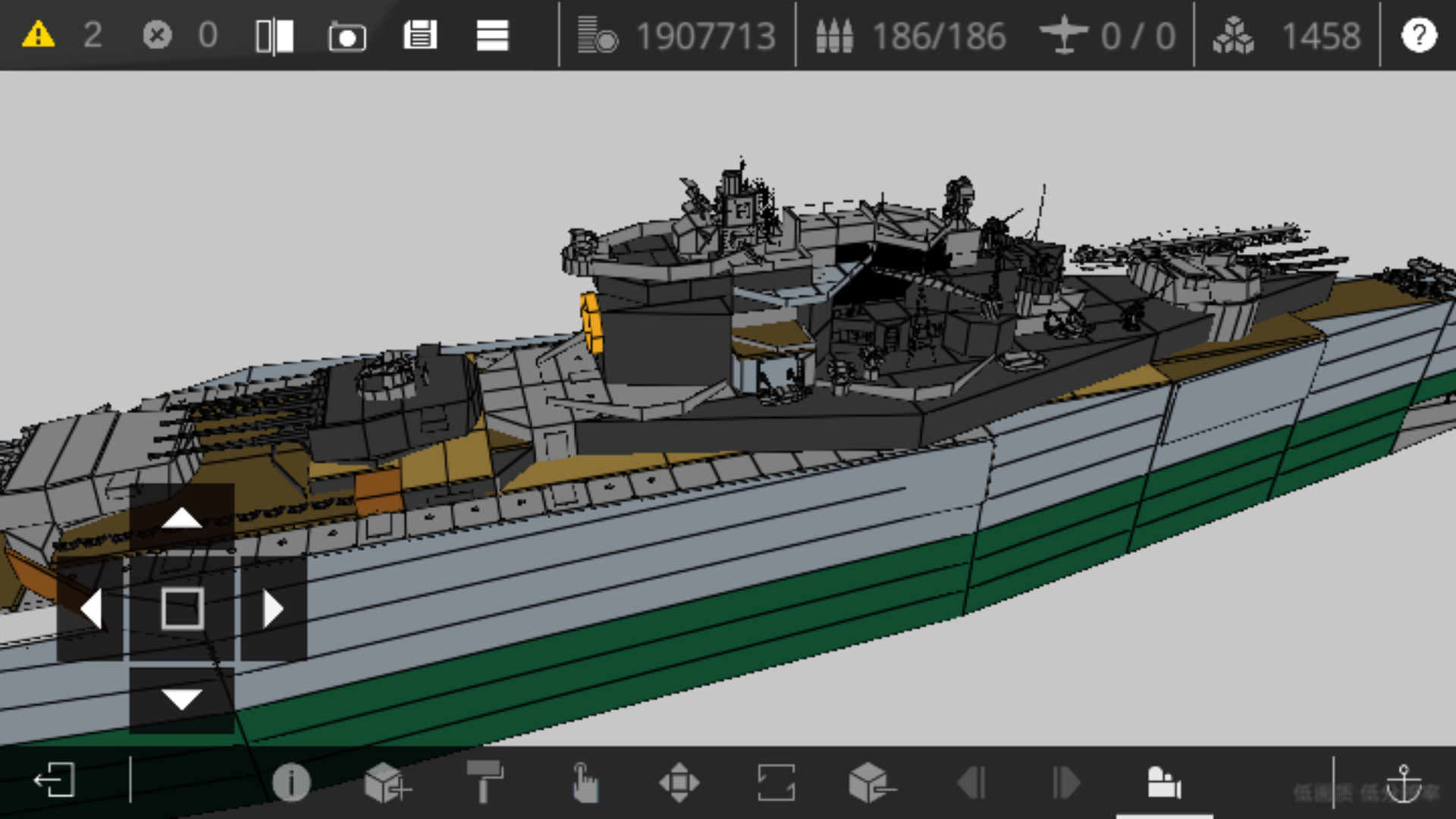Move view right with right arrow
The image size is (1456, 819).
(274, 609)
